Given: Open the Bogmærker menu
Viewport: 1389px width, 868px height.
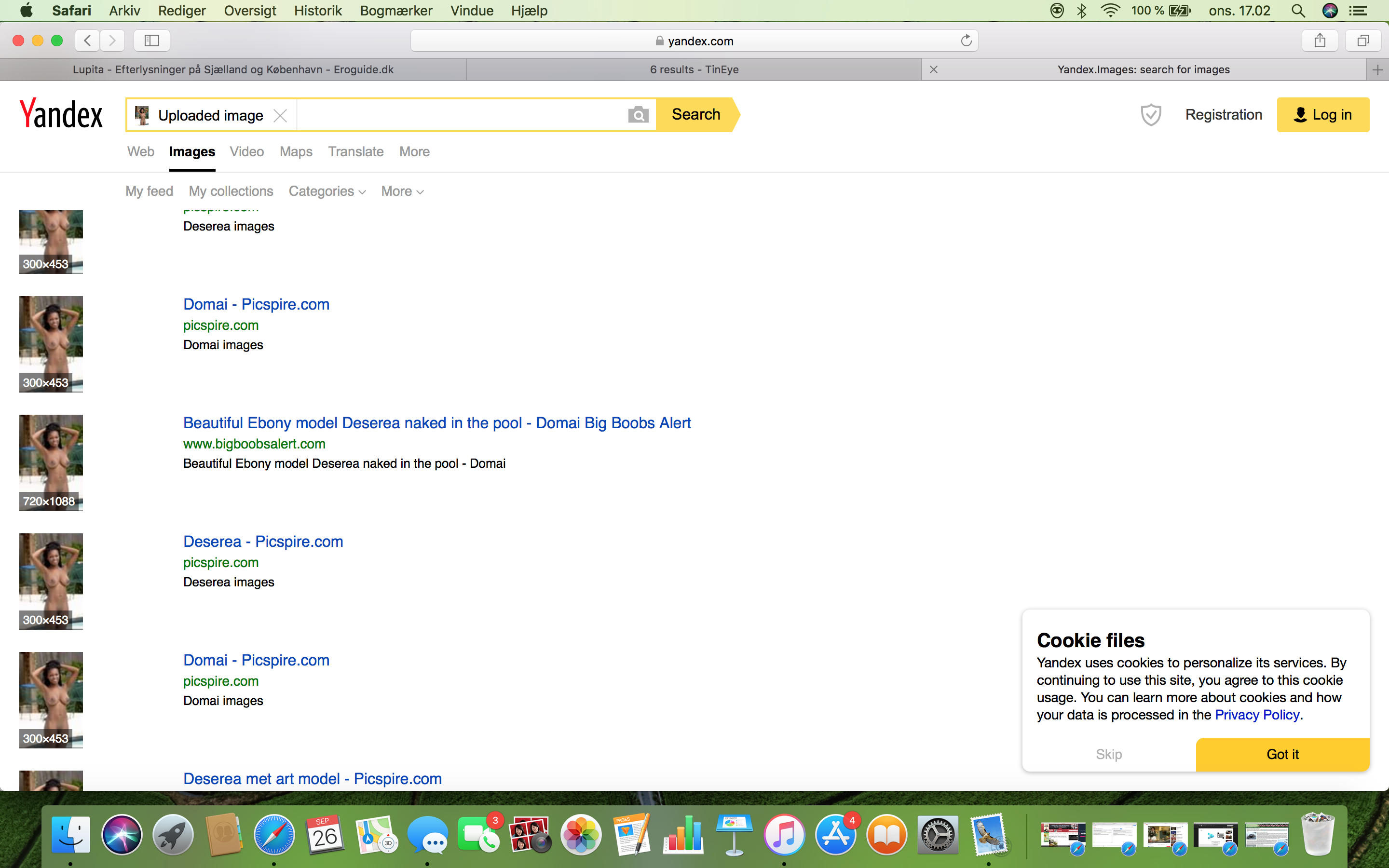Looking at the screenshot, I should [396, 10].
